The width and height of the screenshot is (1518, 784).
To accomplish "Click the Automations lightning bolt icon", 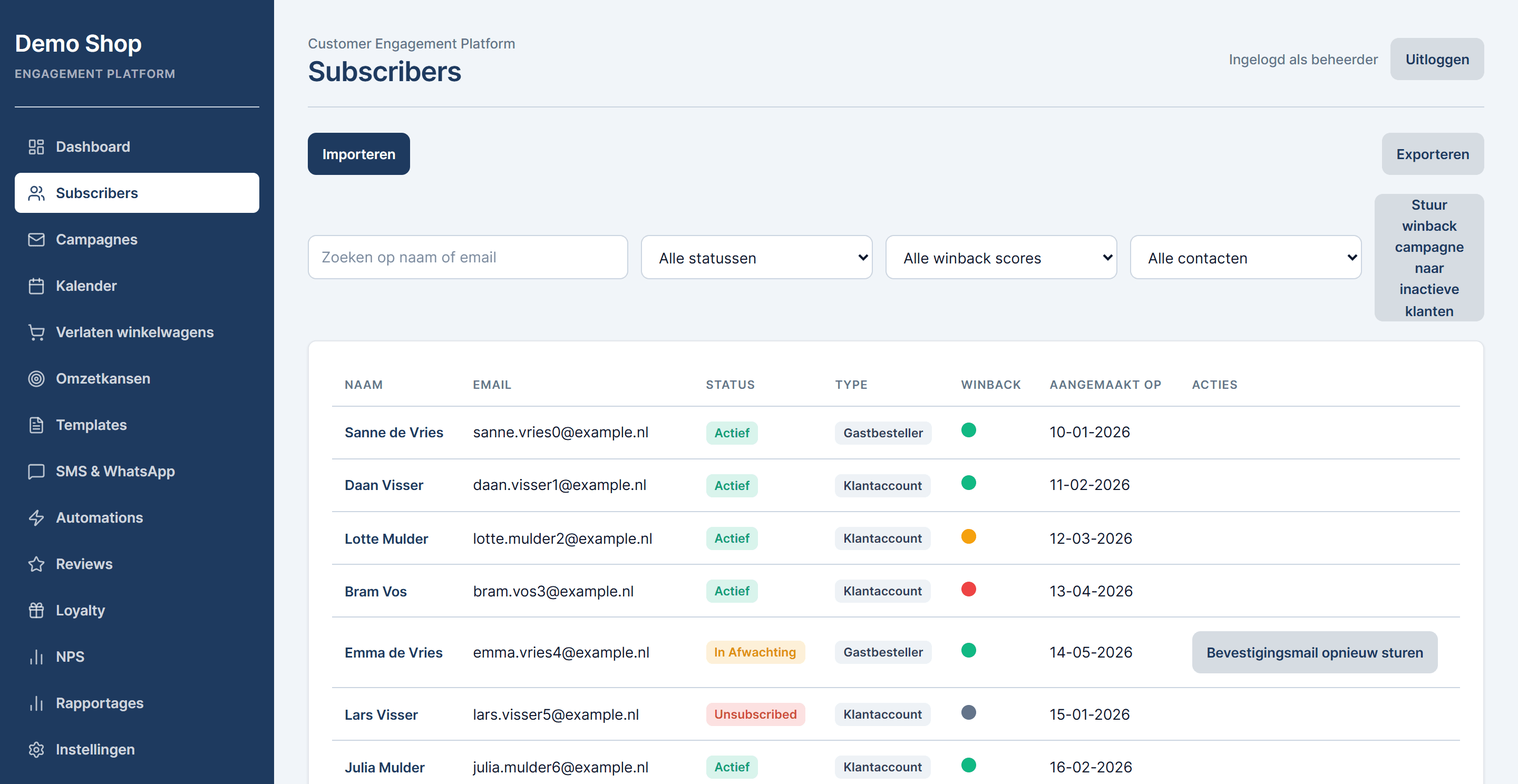I will [36, 518].
